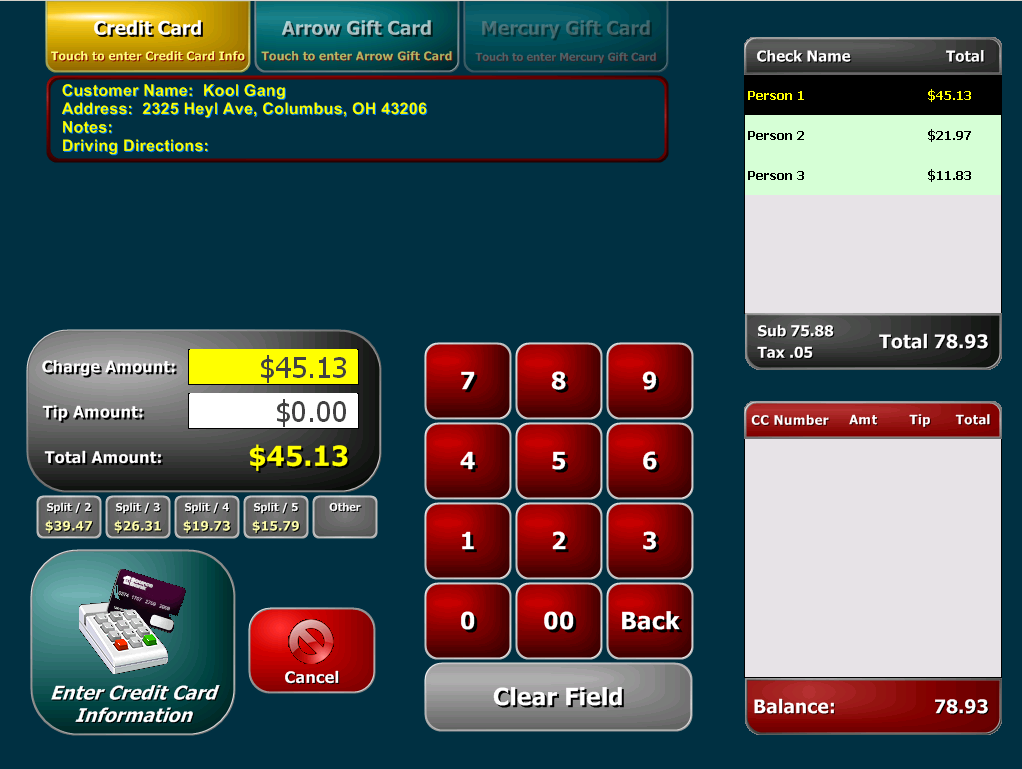Select Person 2 check for $21.97
Image resolution: width=1022 pixels, height=769 pixels.
click(872, 136)
